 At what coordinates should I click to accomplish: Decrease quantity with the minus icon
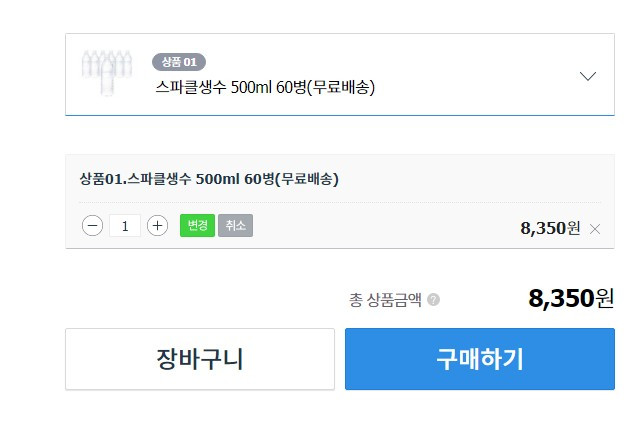point(93,226)
